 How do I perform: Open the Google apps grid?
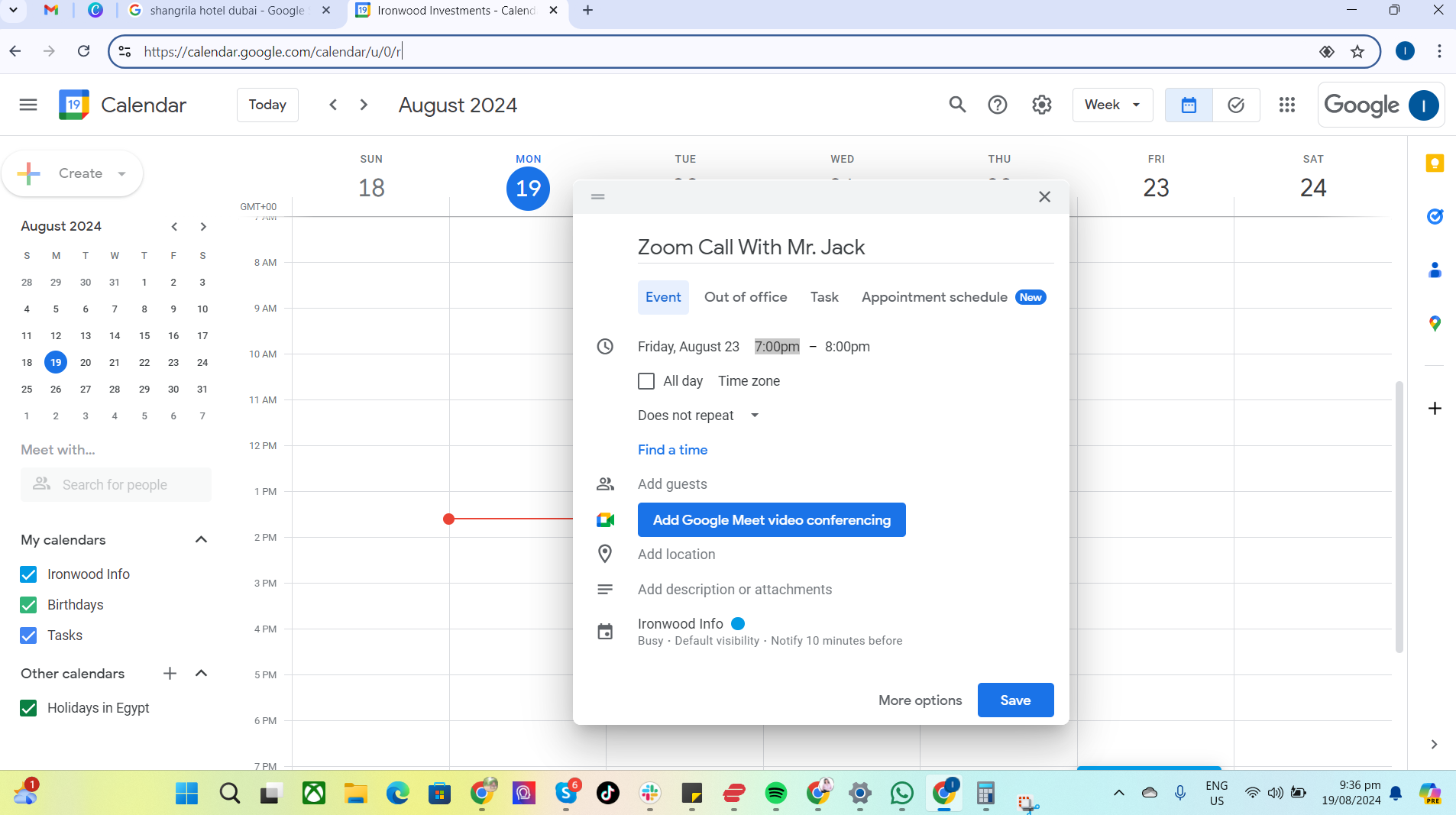(1287, 105)
